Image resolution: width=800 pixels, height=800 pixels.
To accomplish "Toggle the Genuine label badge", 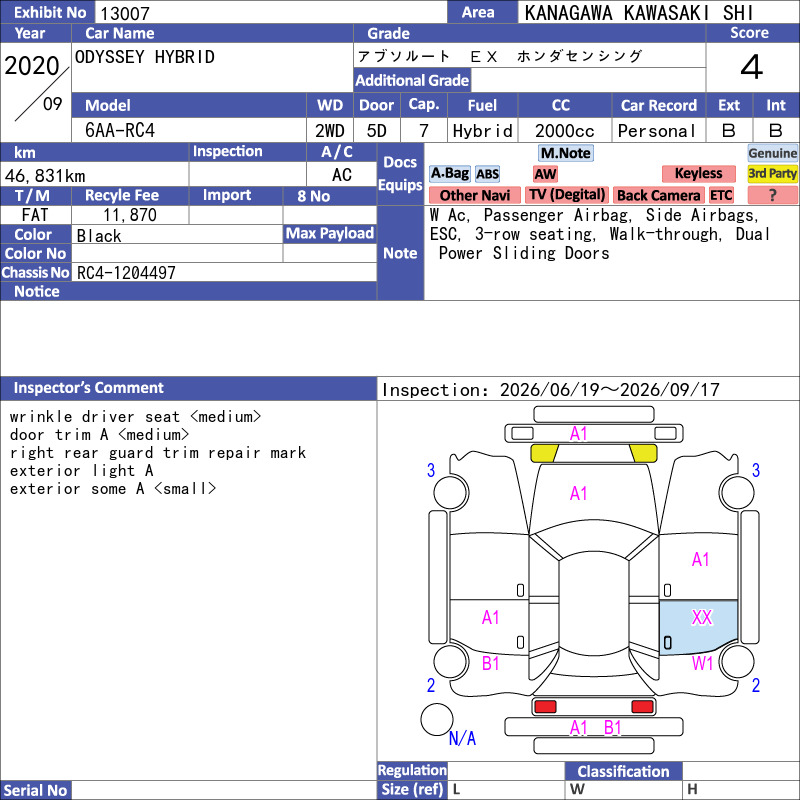I will tap(772, 153).
